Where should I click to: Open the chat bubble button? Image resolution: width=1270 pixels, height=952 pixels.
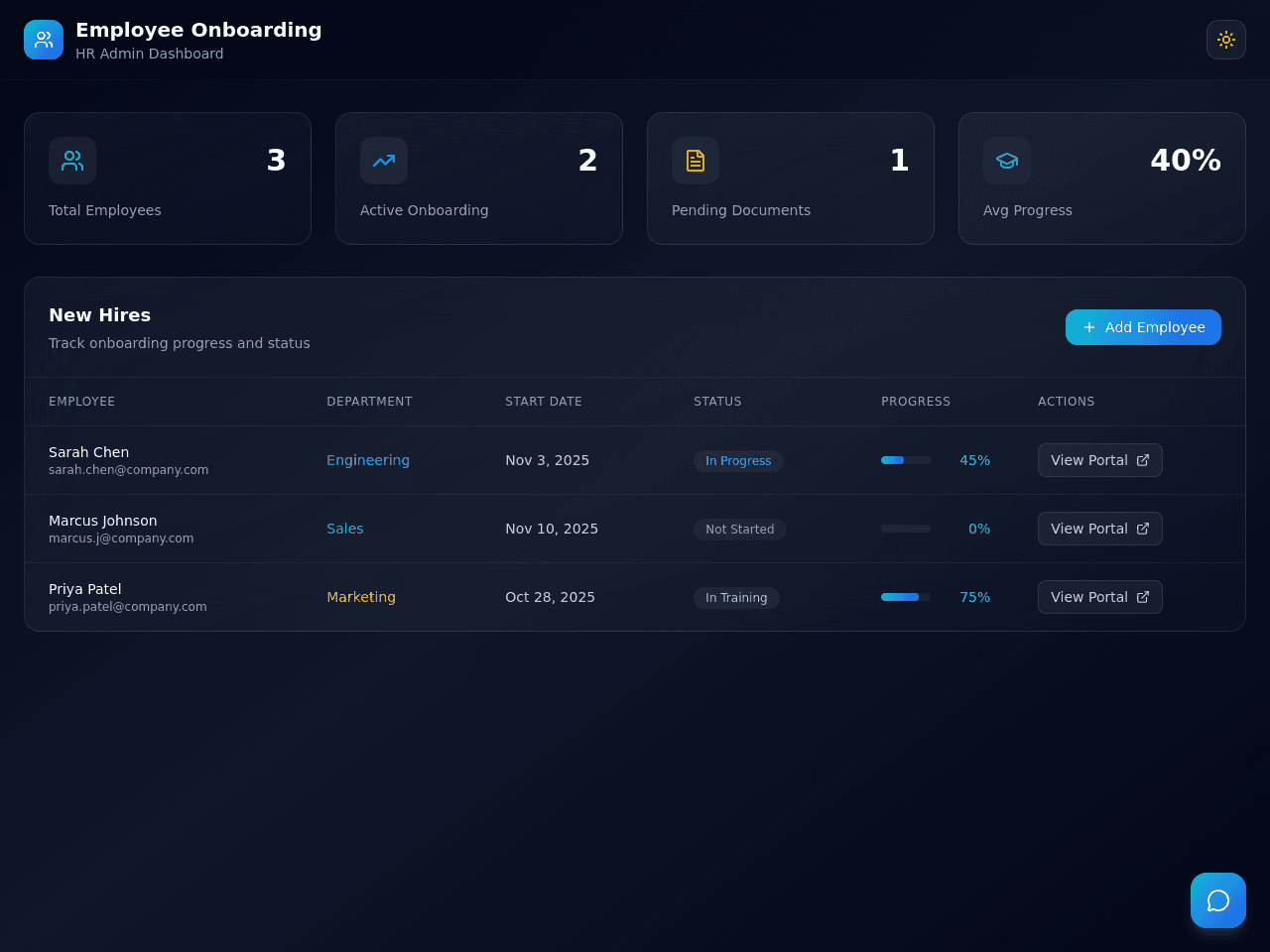click(1218, 900)
